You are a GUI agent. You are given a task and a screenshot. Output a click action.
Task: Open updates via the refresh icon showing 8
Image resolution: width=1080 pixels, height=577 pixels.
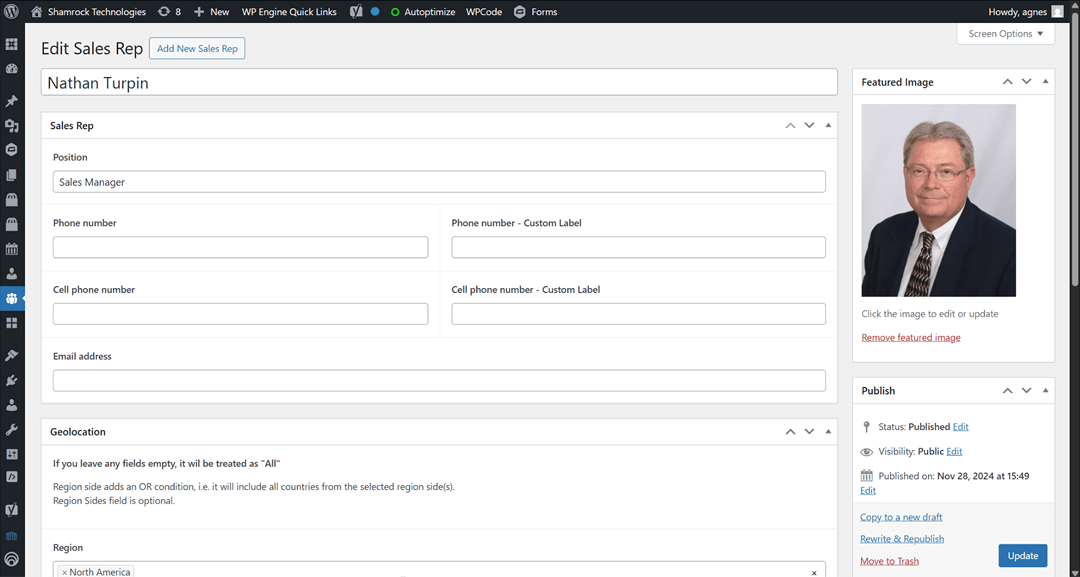[168, 11]
